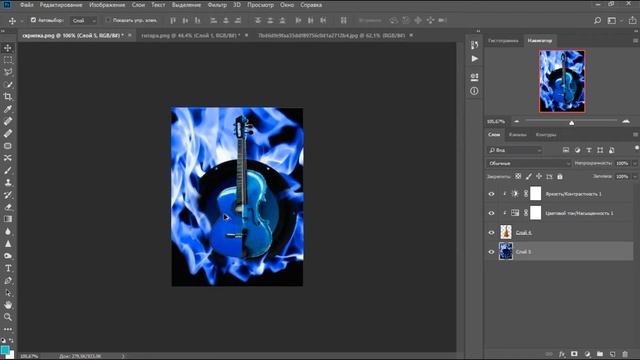Hide the Цветовой тон/Насыщенность 1 layer
Image resolution: width=640 pixels, height=360 pixels.
[x=491, y=213]
